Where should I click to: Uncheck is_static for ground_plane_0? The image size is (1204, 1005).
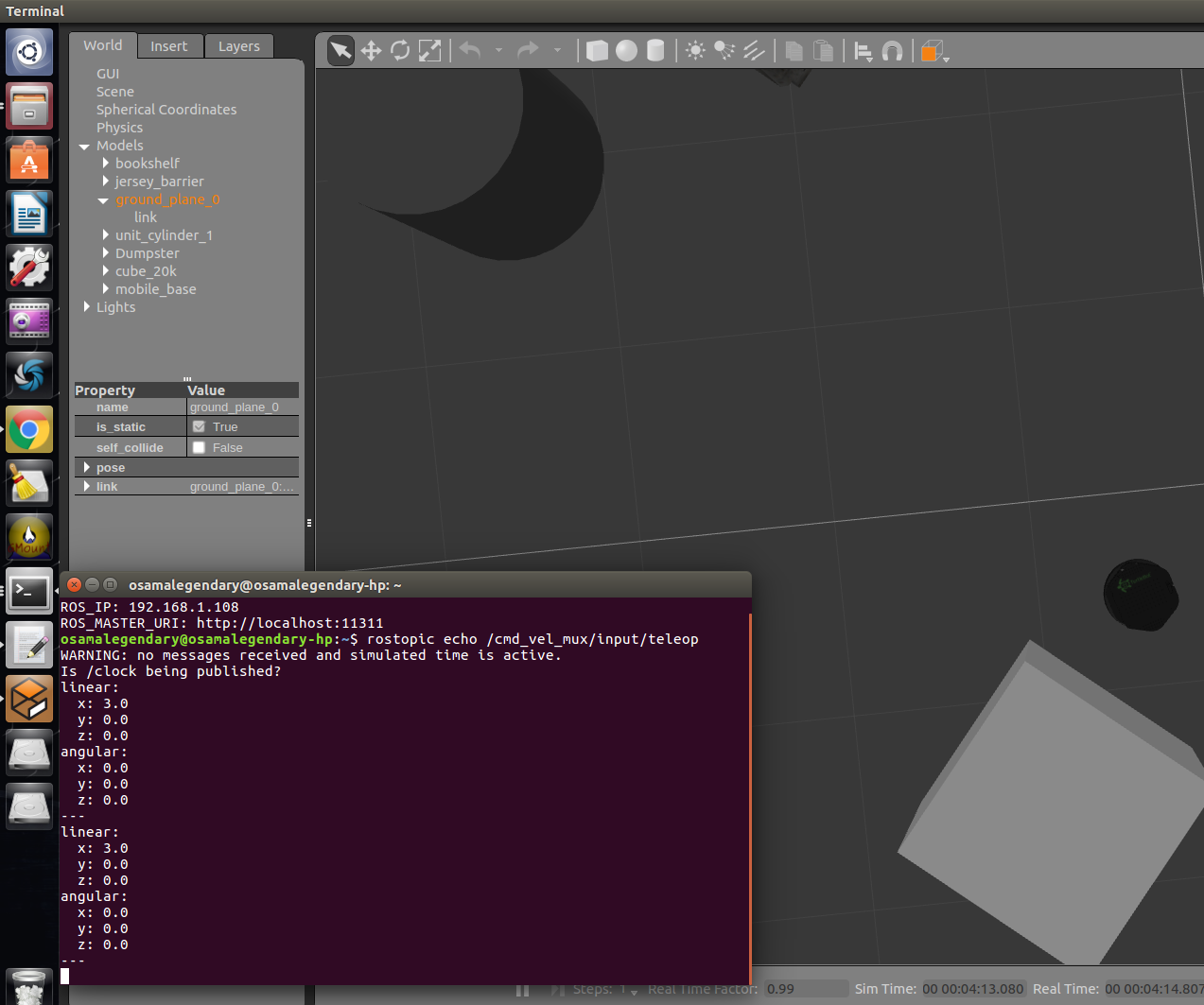click(x=198, y=426)
